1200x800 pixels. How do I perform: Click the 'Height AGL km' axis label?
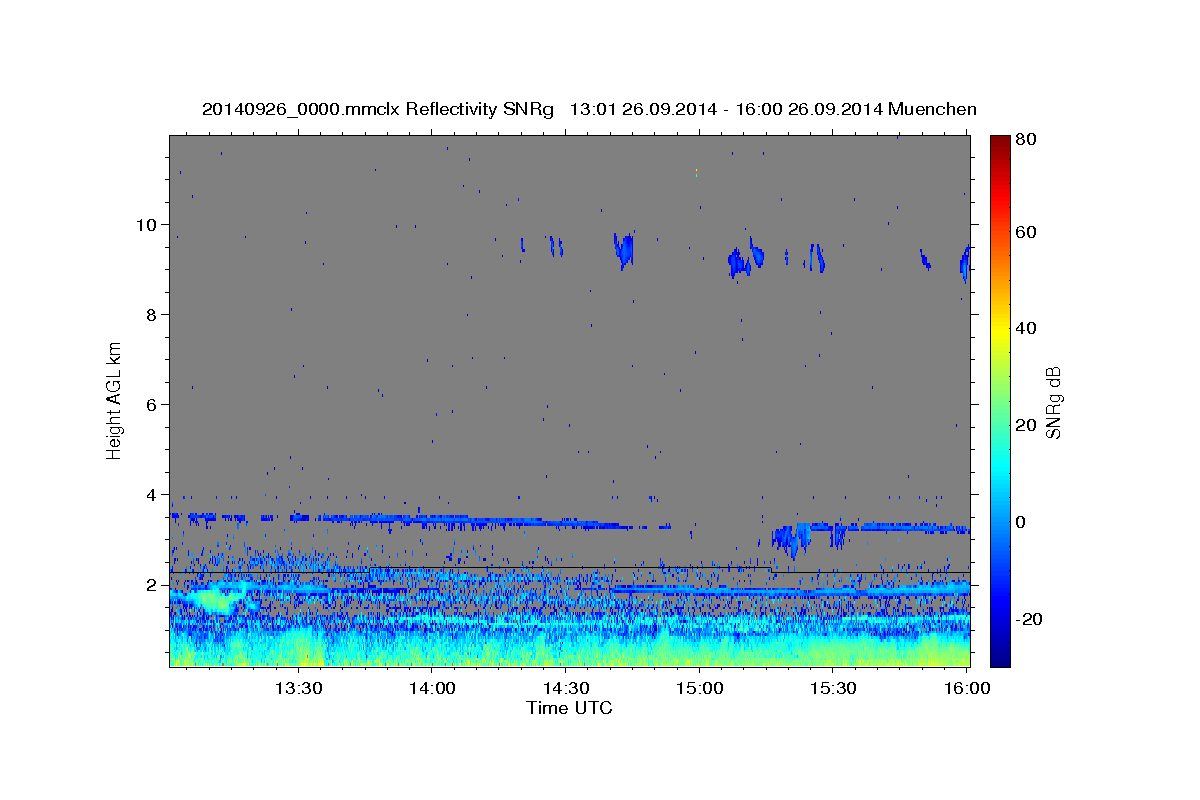pos(114,400)
